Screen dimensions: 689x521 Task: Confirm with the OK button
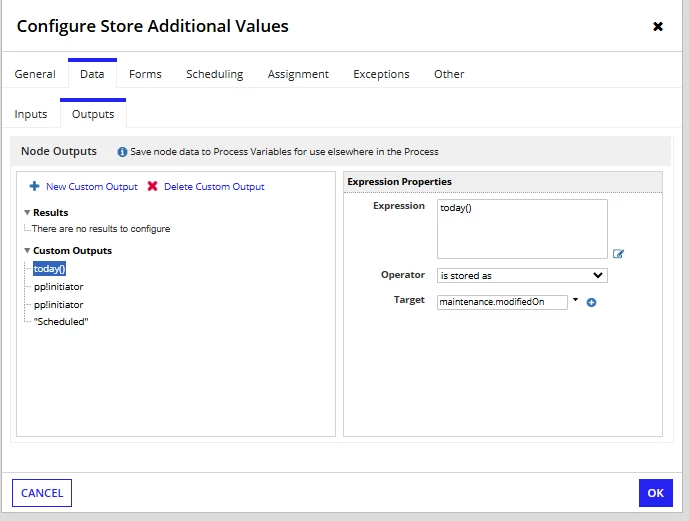pos(656,493)
